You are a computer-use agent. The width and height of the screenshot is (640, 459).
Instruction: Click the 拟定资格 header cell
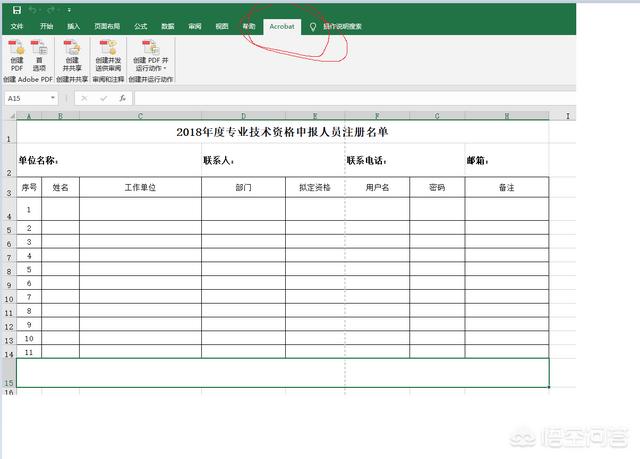click(315, 187)
